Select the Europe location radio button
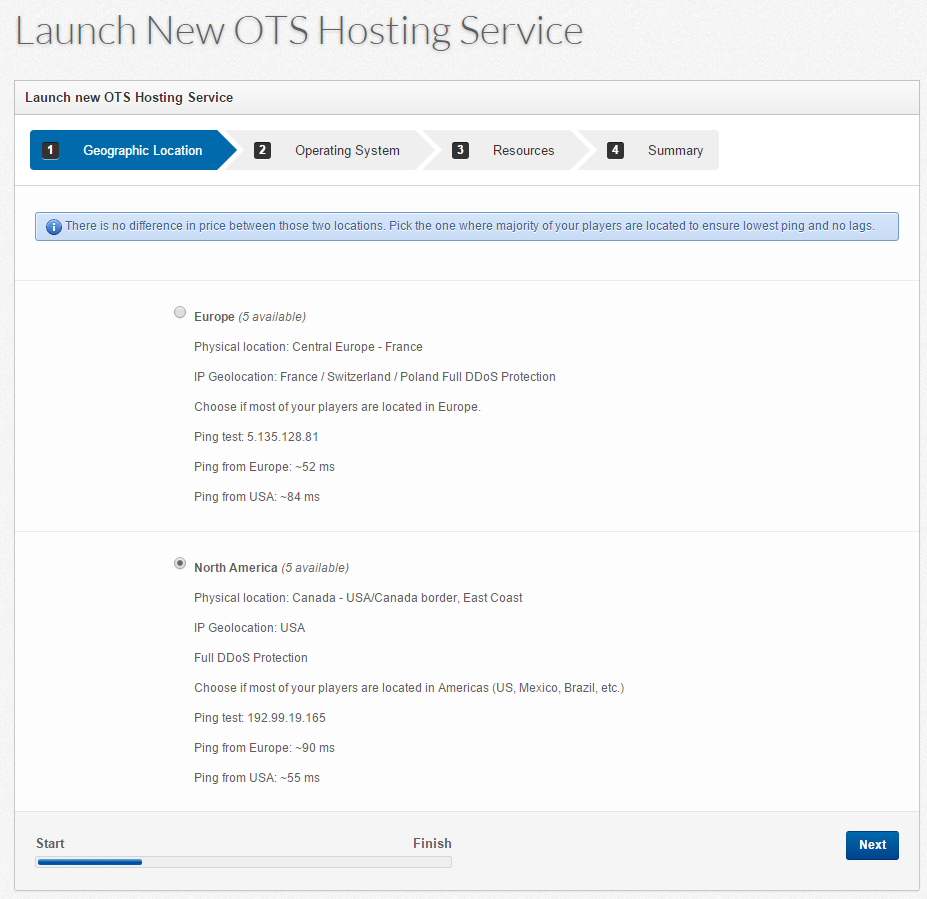The width and height of the screenshot is (927, 899). (180, 312)
